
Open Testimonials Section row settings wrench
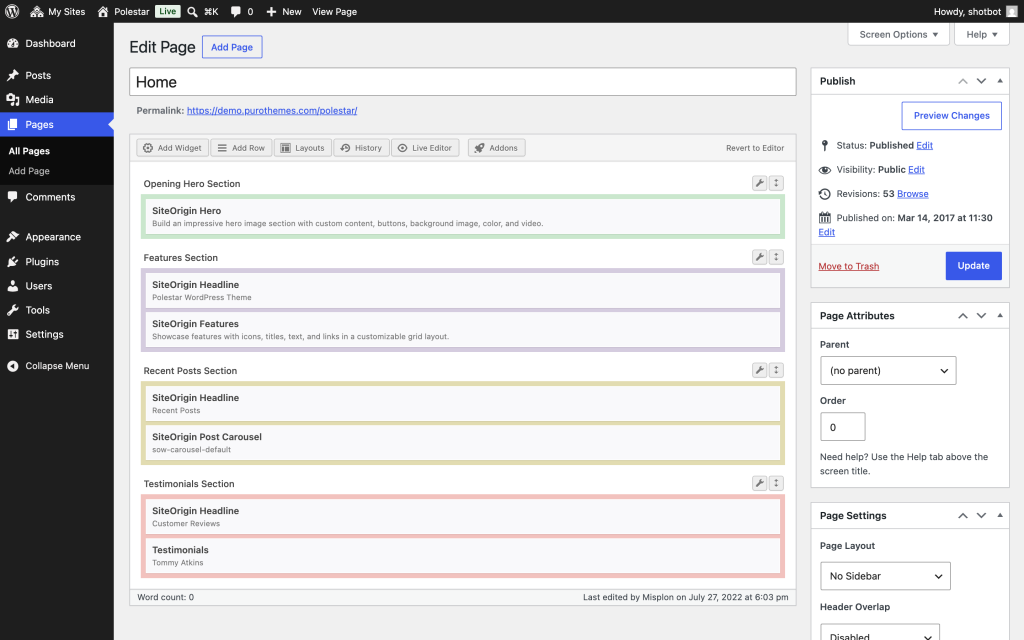point(760,483)
